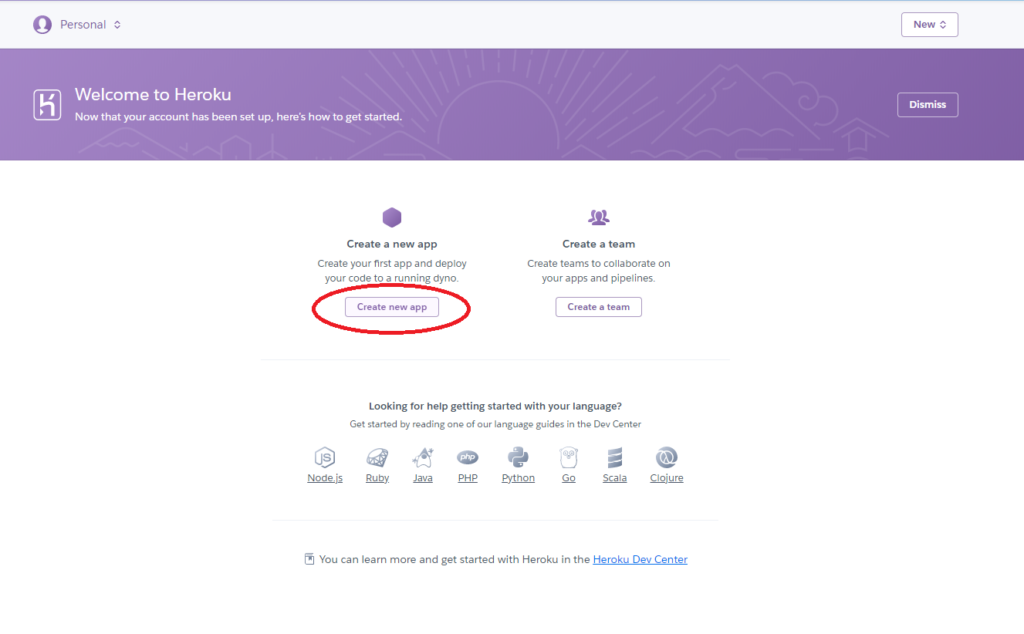Open the Clojure language icon
Viewport: 1024px width, 634px height.
666,457
